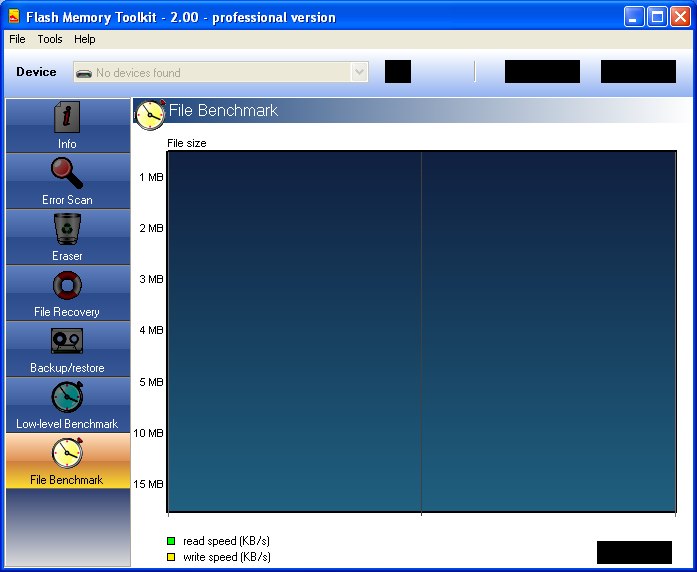697x572 pixels.
Task: Click the '1 MB' axis label
Action: click(151, 177)
